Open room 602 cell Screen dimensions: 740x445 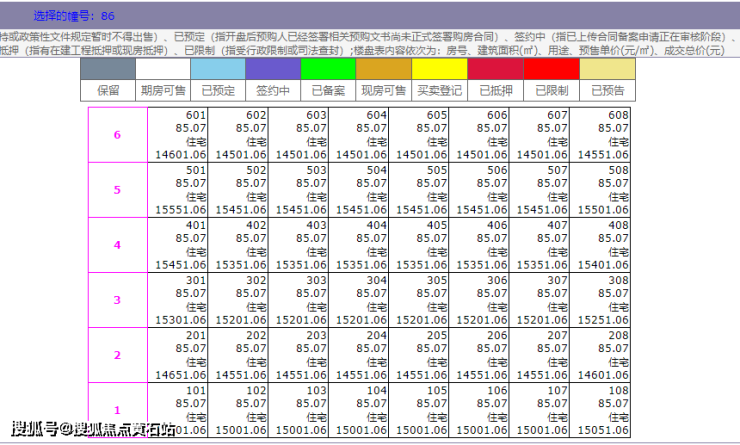click(238, 135)
